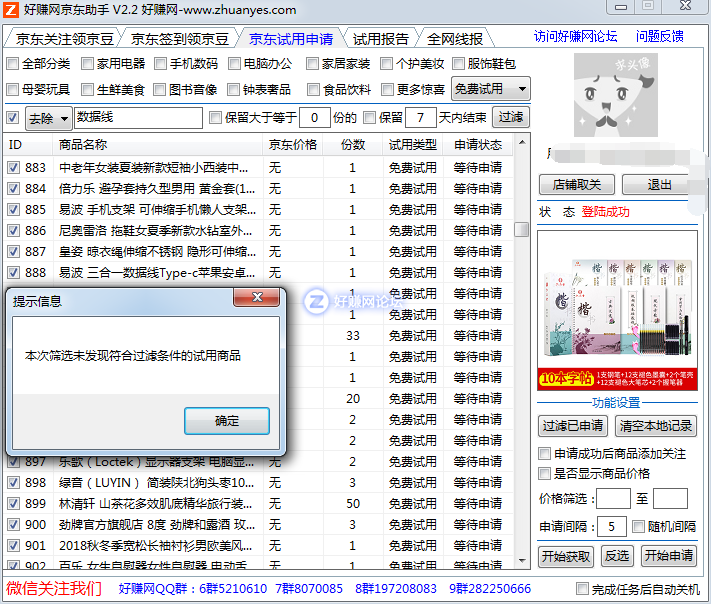Screen dimensions: 711x604
Task: Enable 完成任务后自动关机 checkbox
Action: (x=582, y=589)
